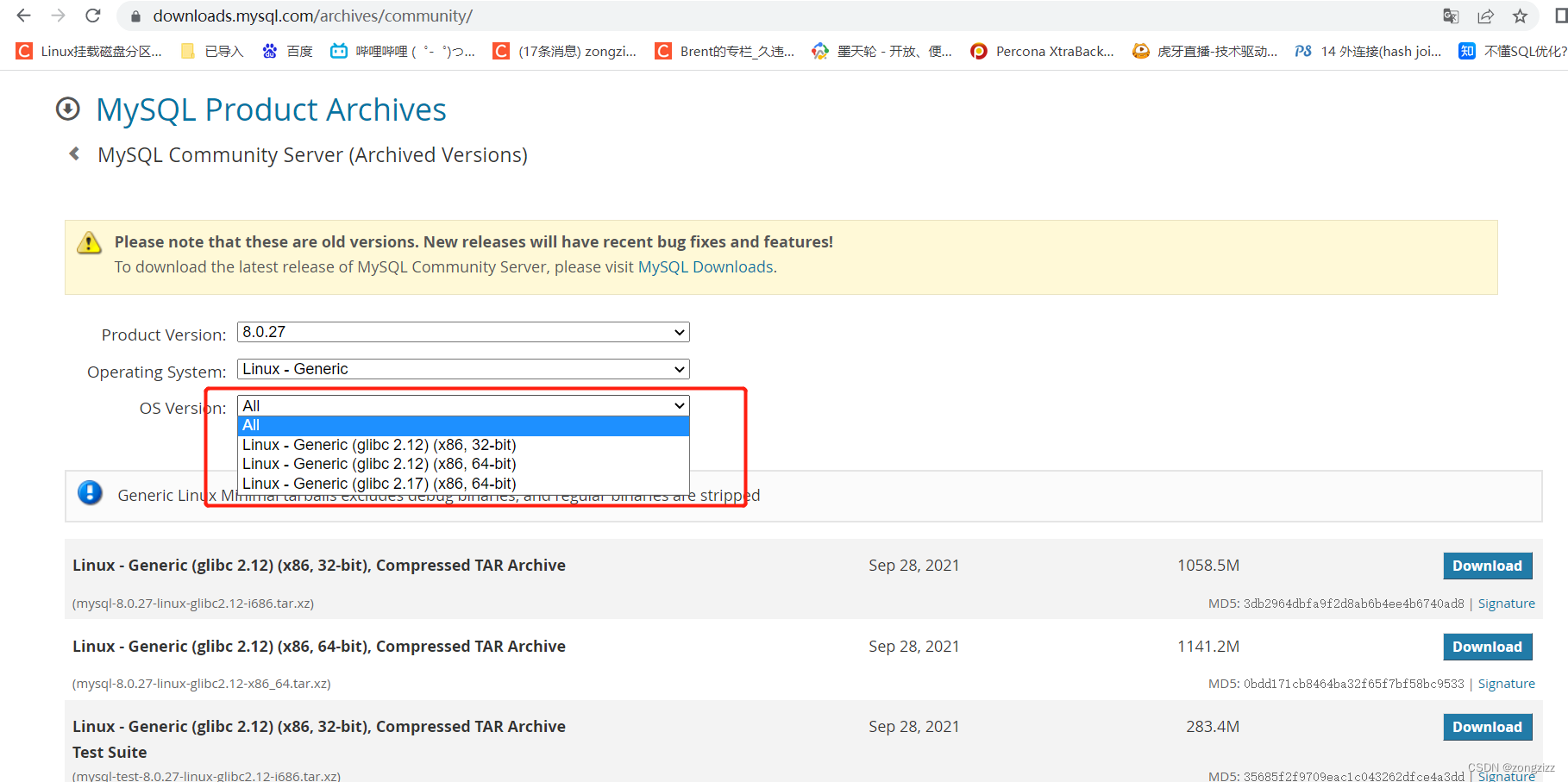Image resolution: width=1568 pixels, height=782 pixels.
Task: Click the MySQL Product Archives heading link
Action: click(271, 109)
